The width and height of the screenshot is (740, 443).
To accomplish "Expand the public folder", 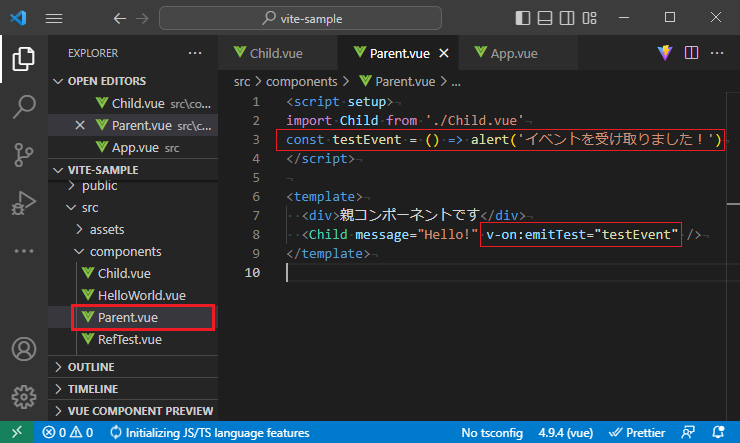I will pos(133,186).
